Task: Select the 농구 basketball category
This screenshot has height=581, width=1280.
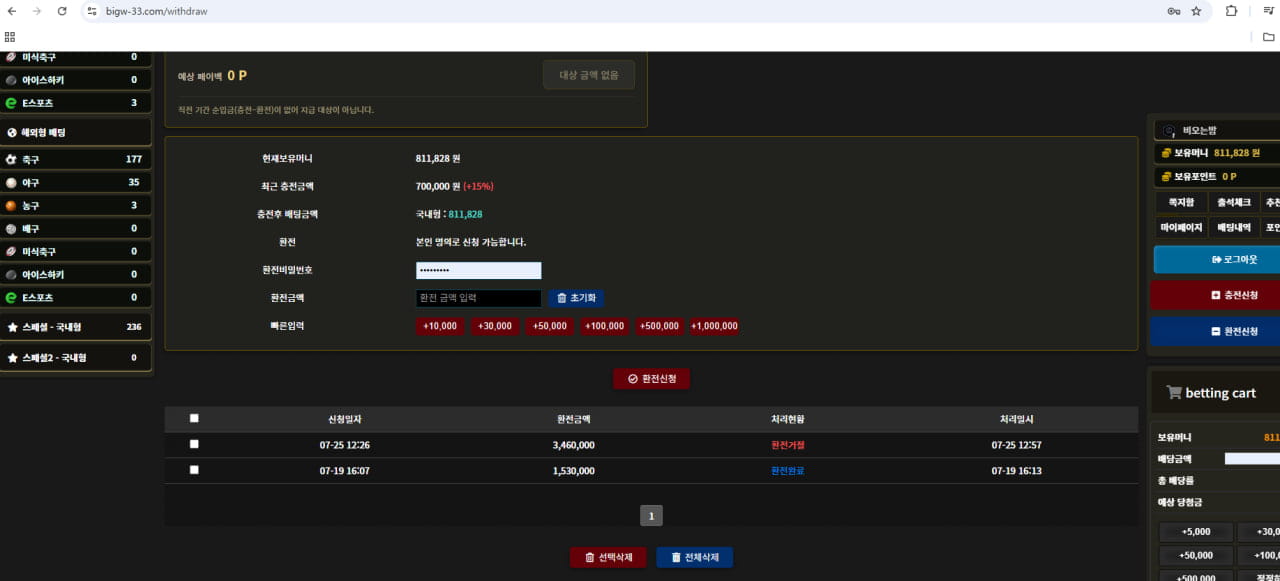Action: click(x=75, y=205)
